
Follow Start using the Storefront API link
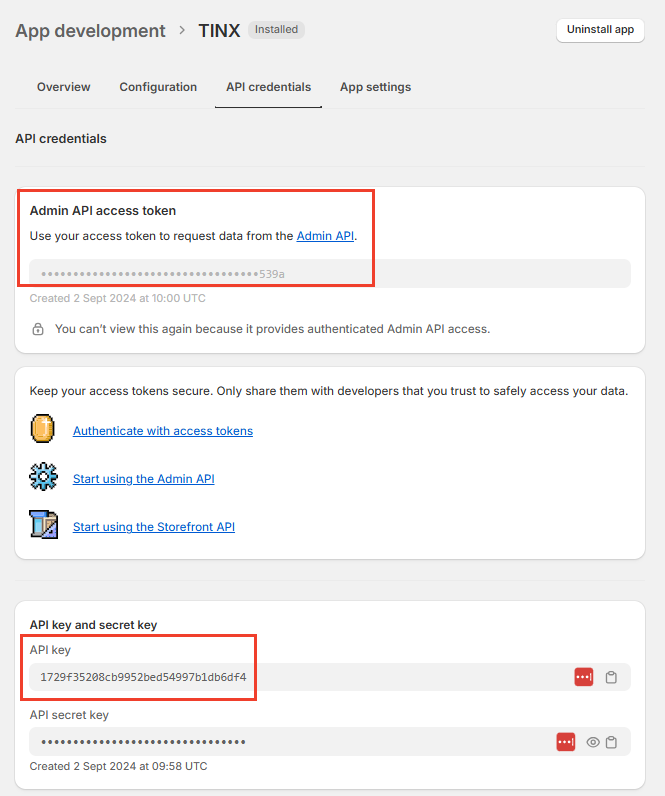pos(154,527)
